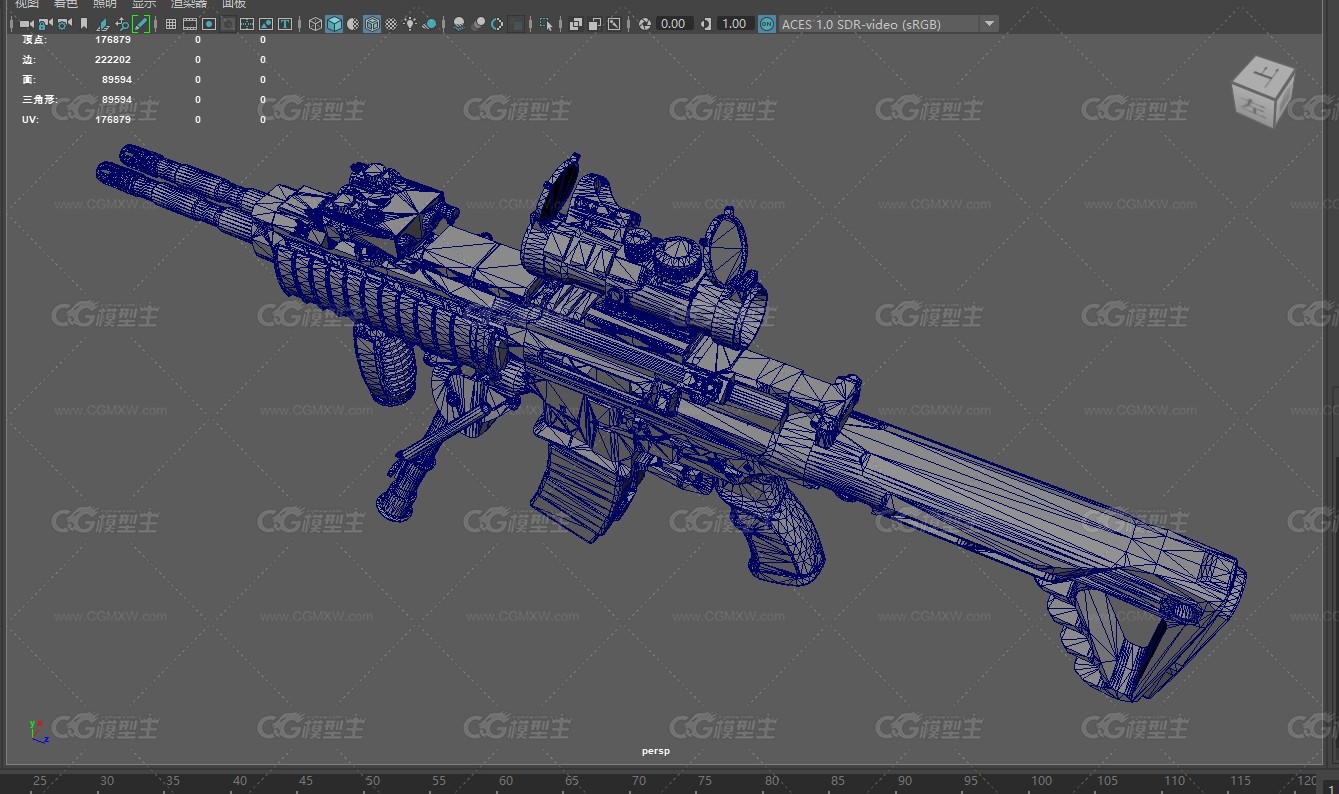The width and height of the screenshot is (1339, 794).
Task: Click the Exposure aperture icon
Action: pyautogui.click(x=645, y=24)
